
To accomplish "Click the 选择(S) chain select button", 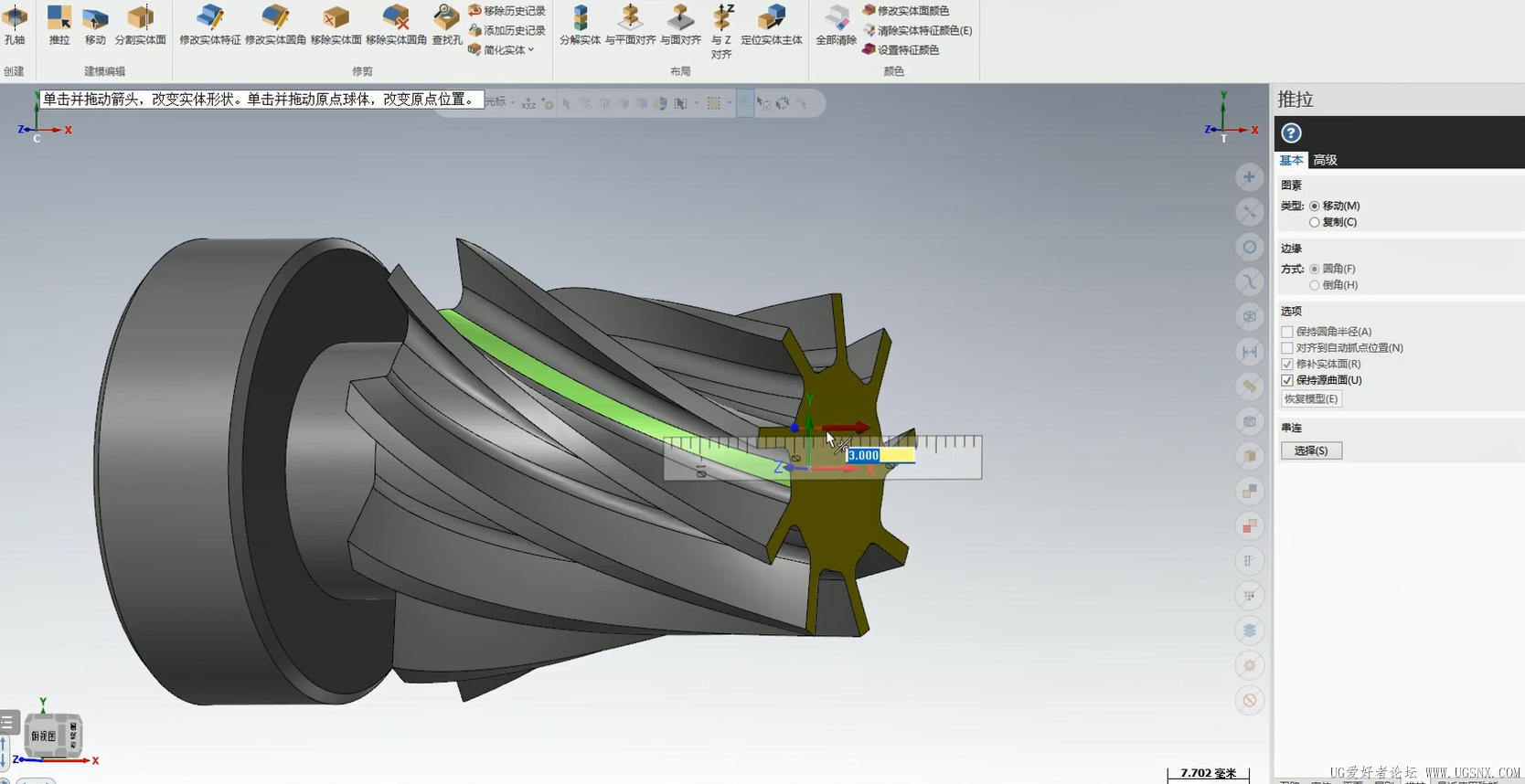I will [x=1311, y=451].
